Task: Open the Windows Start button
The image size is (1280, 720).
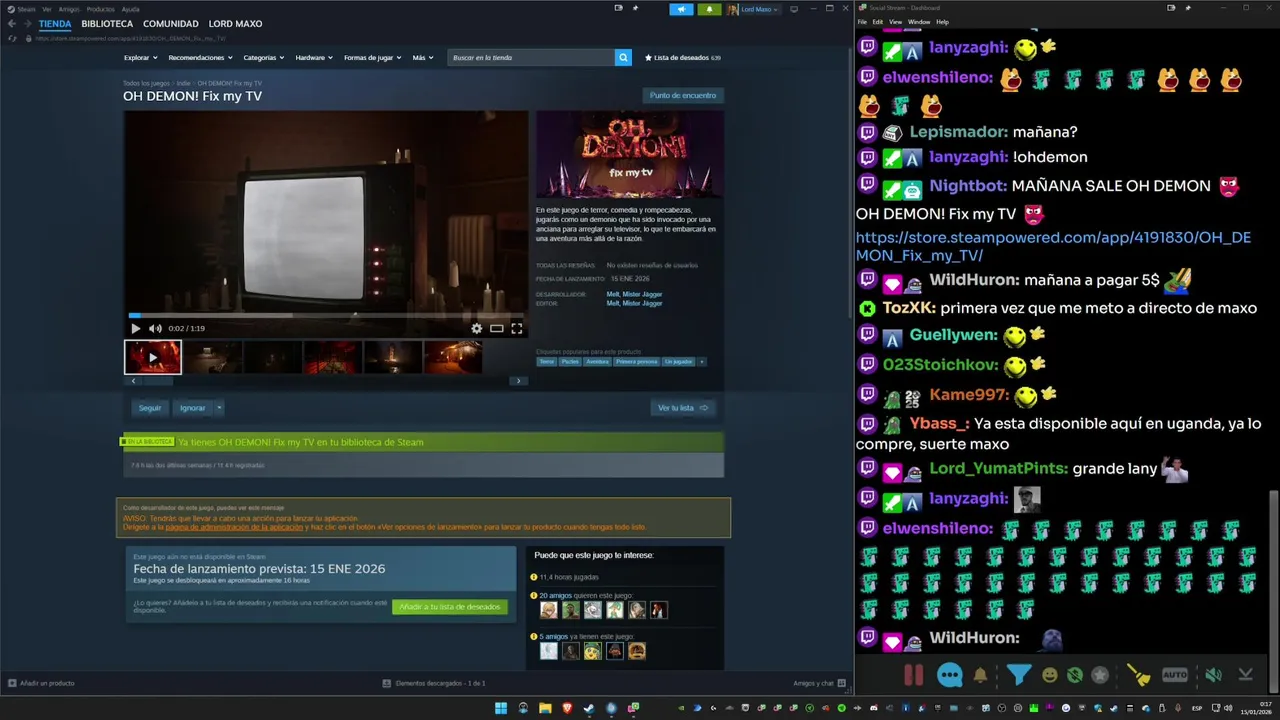Action: pos(501,708)
